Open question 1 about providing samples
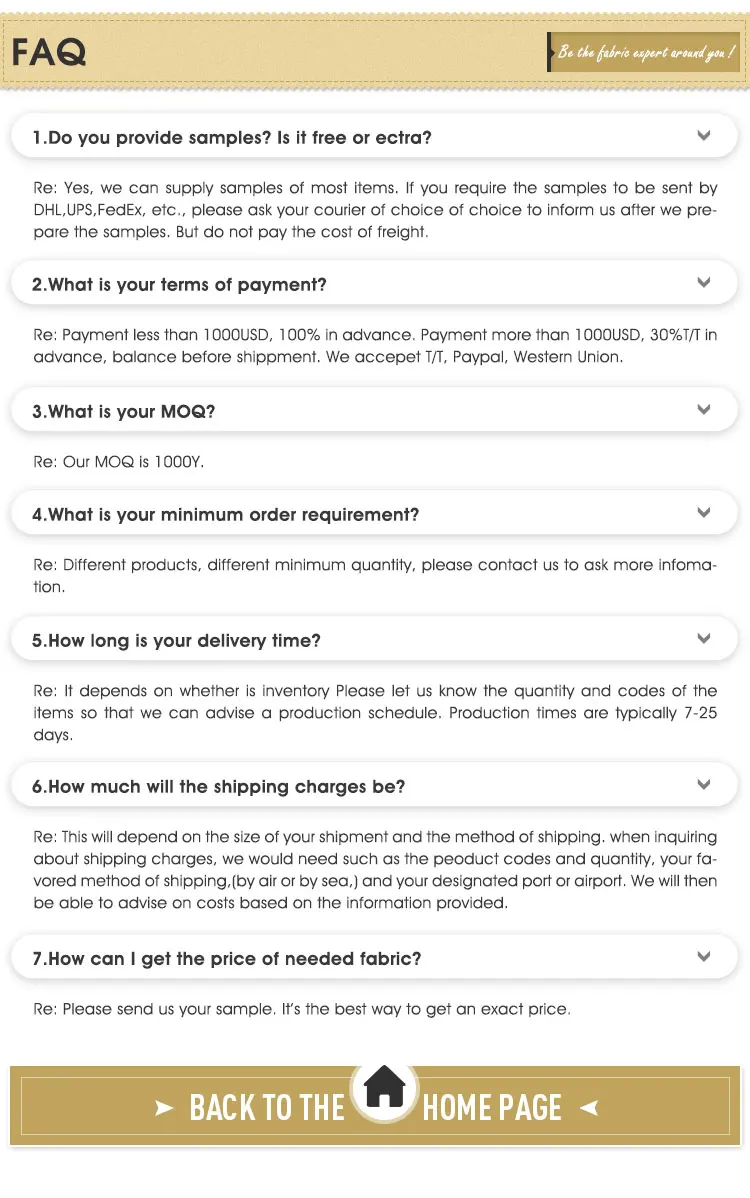This screenshot has height=1198, width=750. (x=232, y=137)
